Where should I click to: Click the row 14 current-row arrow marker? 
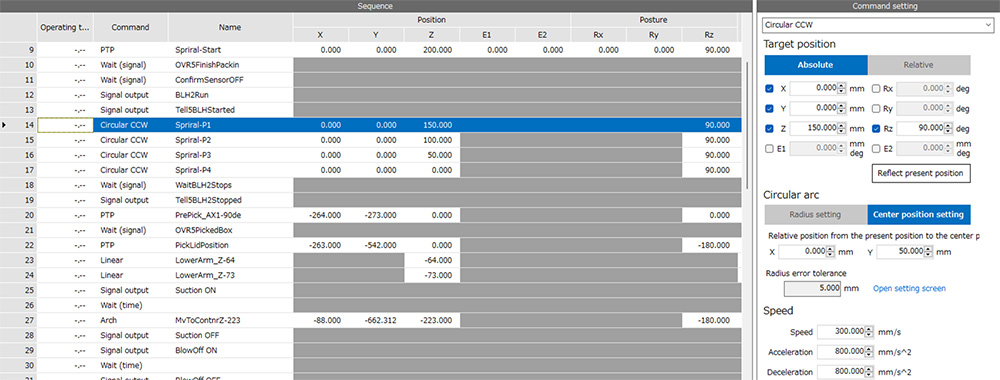click(5, 125)
